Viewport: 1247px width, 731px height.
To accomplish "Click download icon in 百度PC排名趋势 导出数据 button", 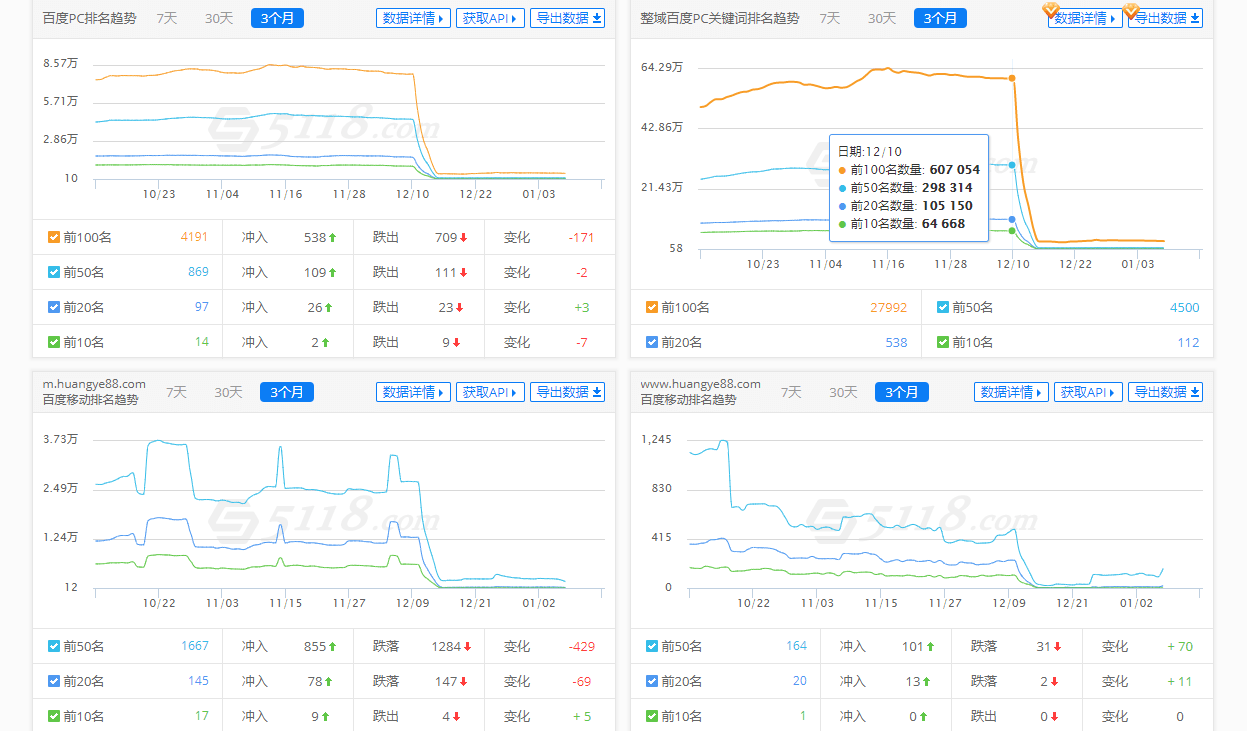I will [597, 18].
